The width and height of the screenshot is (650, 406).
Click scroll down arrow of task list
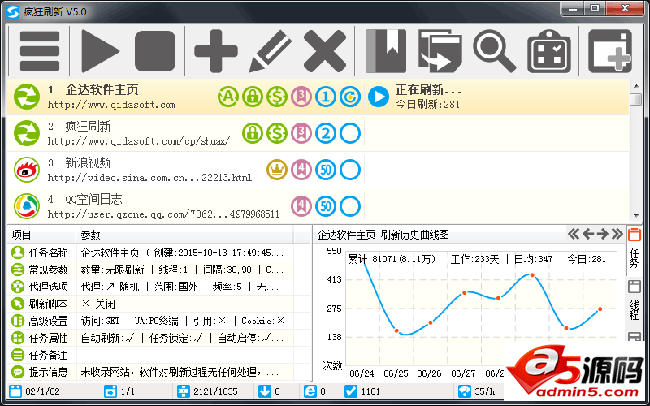tap(636, 216)
